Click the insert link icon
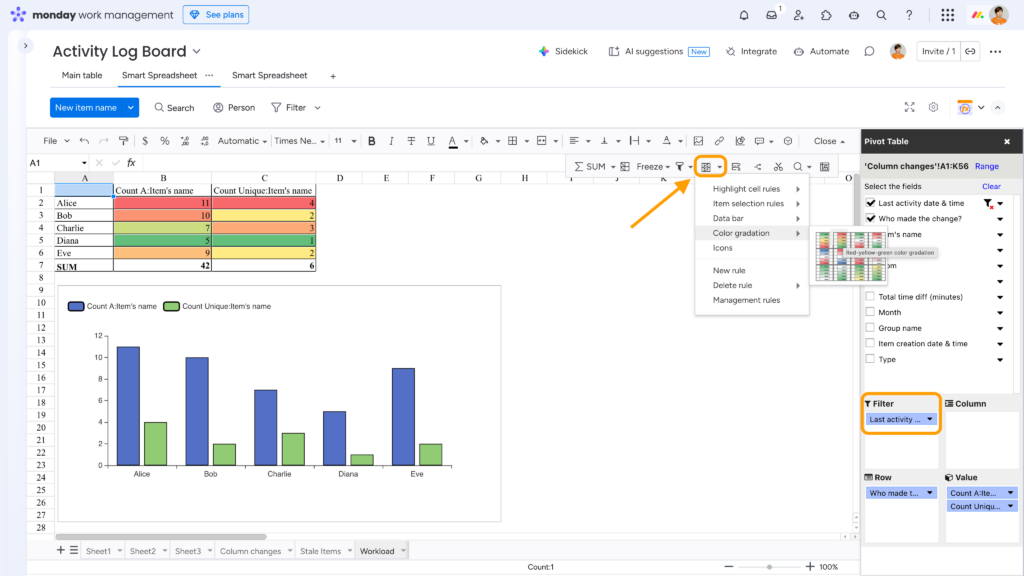 click(719, 141)
